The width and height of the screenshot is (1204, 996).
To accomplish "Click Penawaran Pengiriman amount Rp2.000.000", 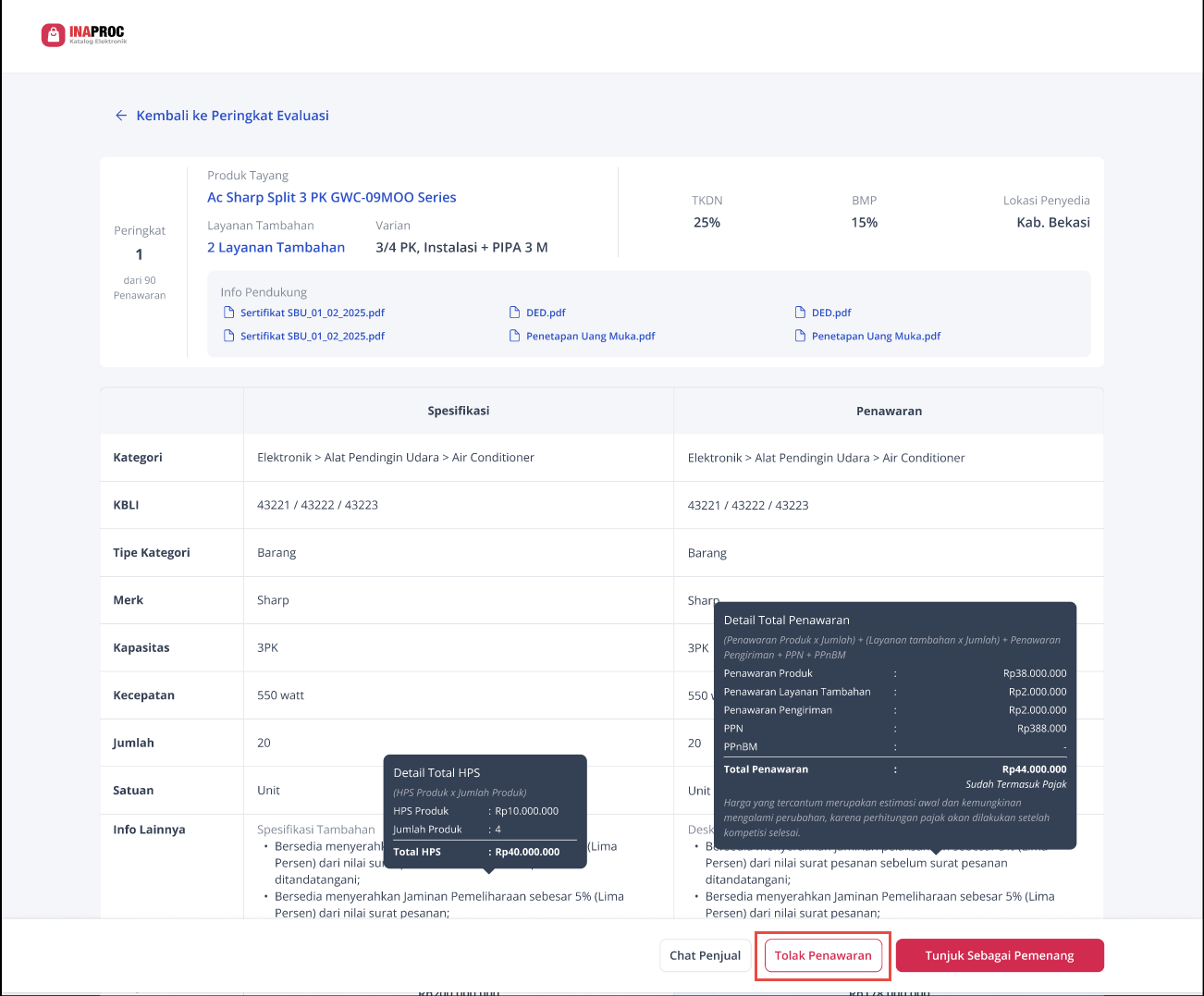I will 1038,710.
